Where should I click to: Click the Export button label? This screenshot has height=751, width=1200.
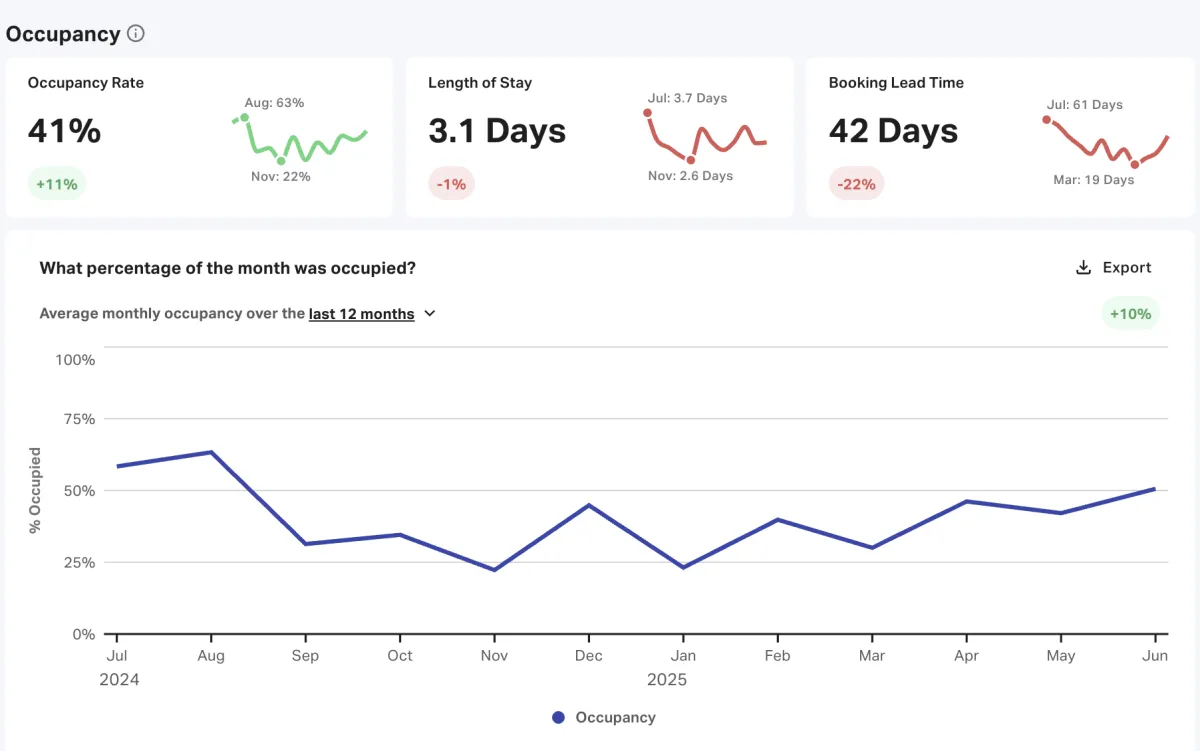point(1127,268)
